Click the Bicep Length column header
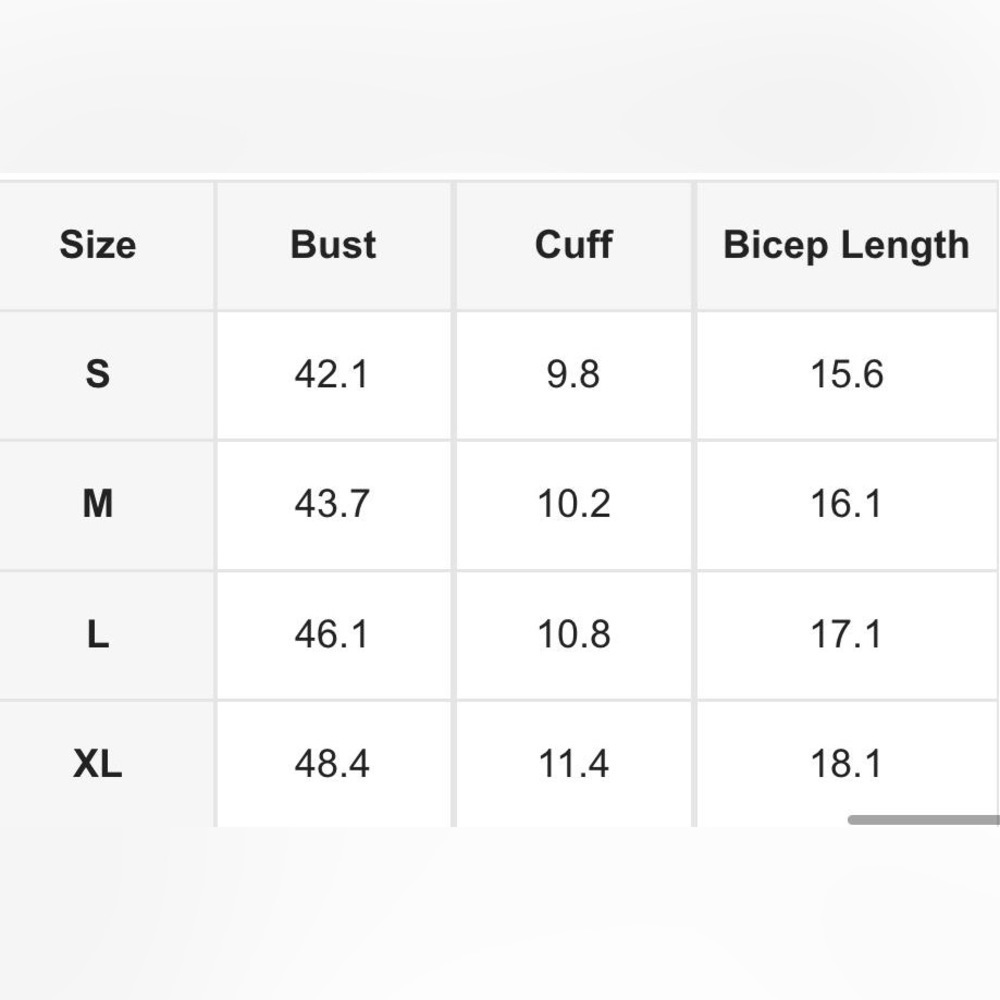The height and width of the screenshot is (1000, 1000). coord(846,245)
